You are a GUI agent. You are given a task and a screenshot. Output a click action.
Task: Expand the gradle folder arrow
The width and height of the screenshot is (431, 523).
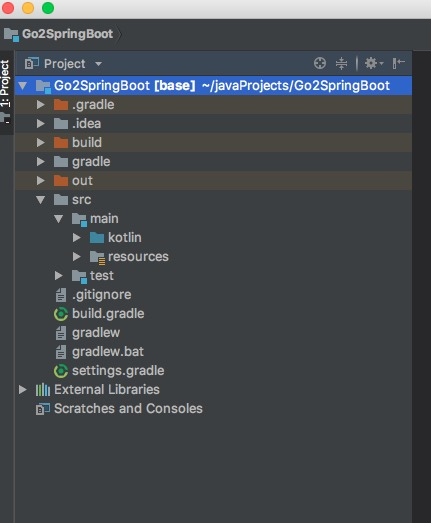coord(40,162)
